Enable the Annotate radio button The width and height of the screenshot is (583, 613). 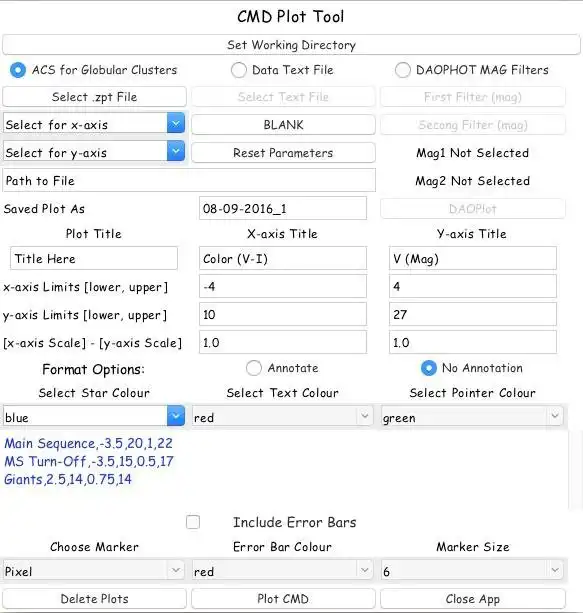point(254,368)
